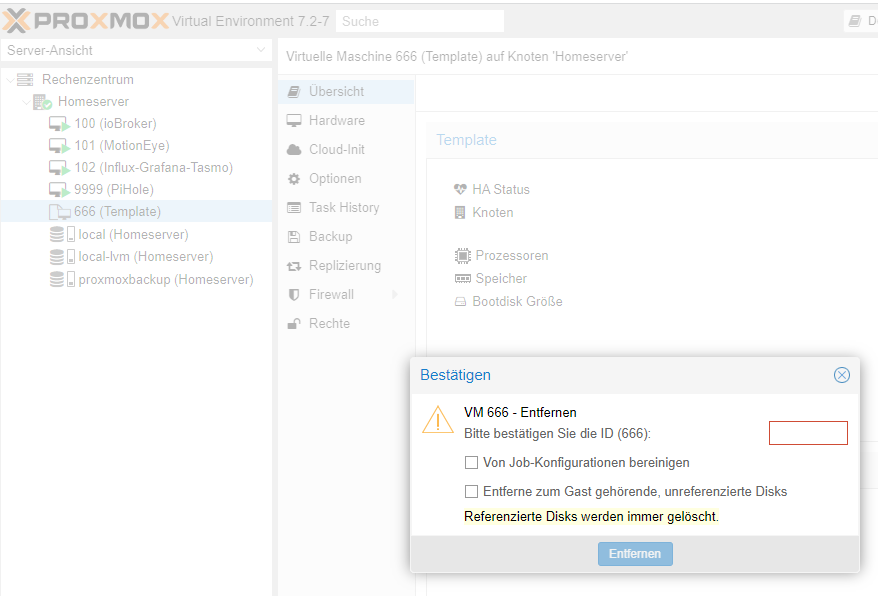
Task: Click 'VM 666 - Entfernen' text
Action: coord(520,413)
